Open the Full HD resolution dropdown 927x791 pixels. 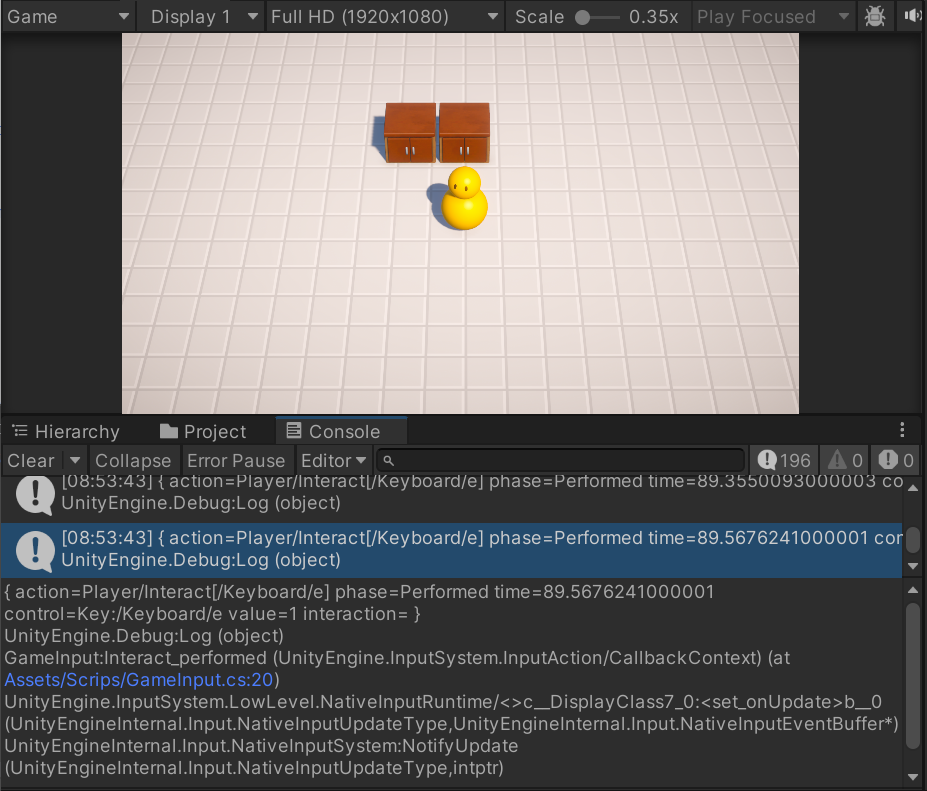pos(385,16)
